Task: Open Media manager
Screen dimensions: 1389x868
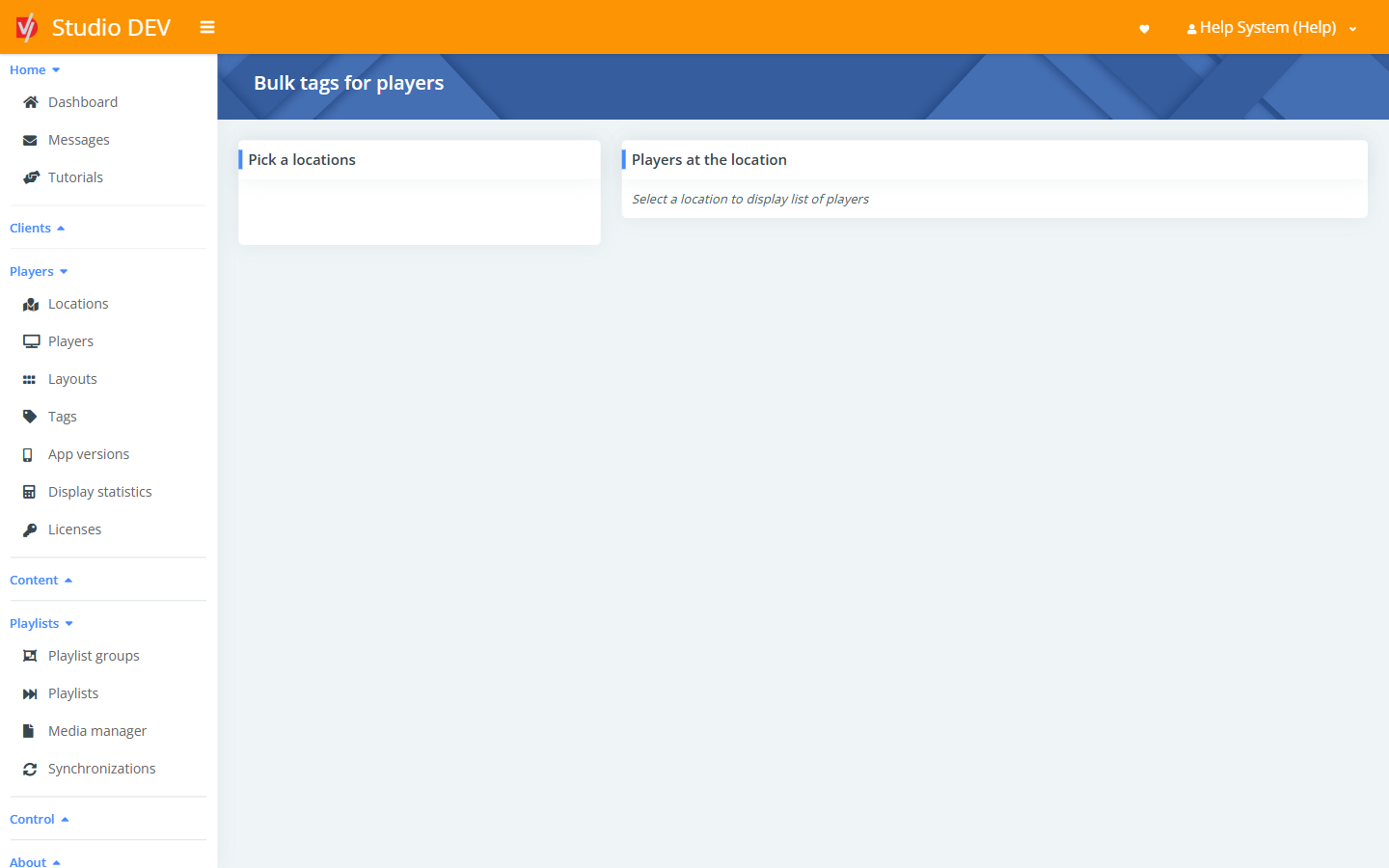Action: [97, 731]
